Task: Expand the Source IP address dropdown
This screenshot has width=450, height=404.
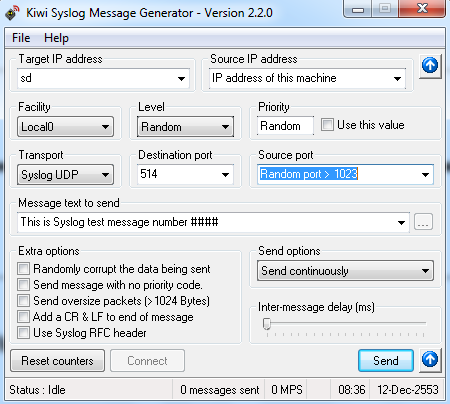Action: pyautogui.click(x=397, y=79)
